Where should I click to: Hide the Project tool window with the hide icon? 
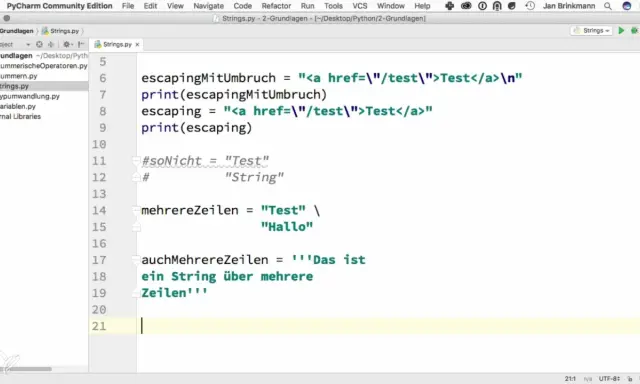tap(81, 44)
